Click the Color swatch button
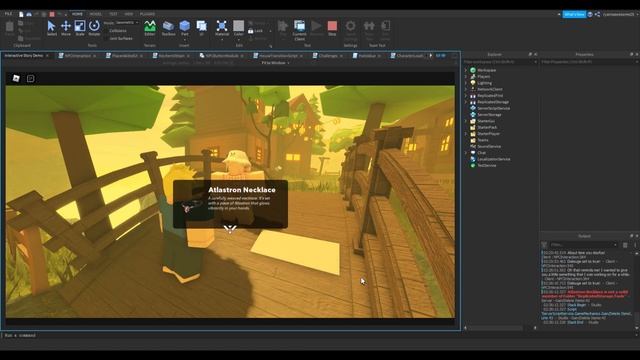Screen dimensions: 640x360 pyautogui.click(x=238, y=26)
